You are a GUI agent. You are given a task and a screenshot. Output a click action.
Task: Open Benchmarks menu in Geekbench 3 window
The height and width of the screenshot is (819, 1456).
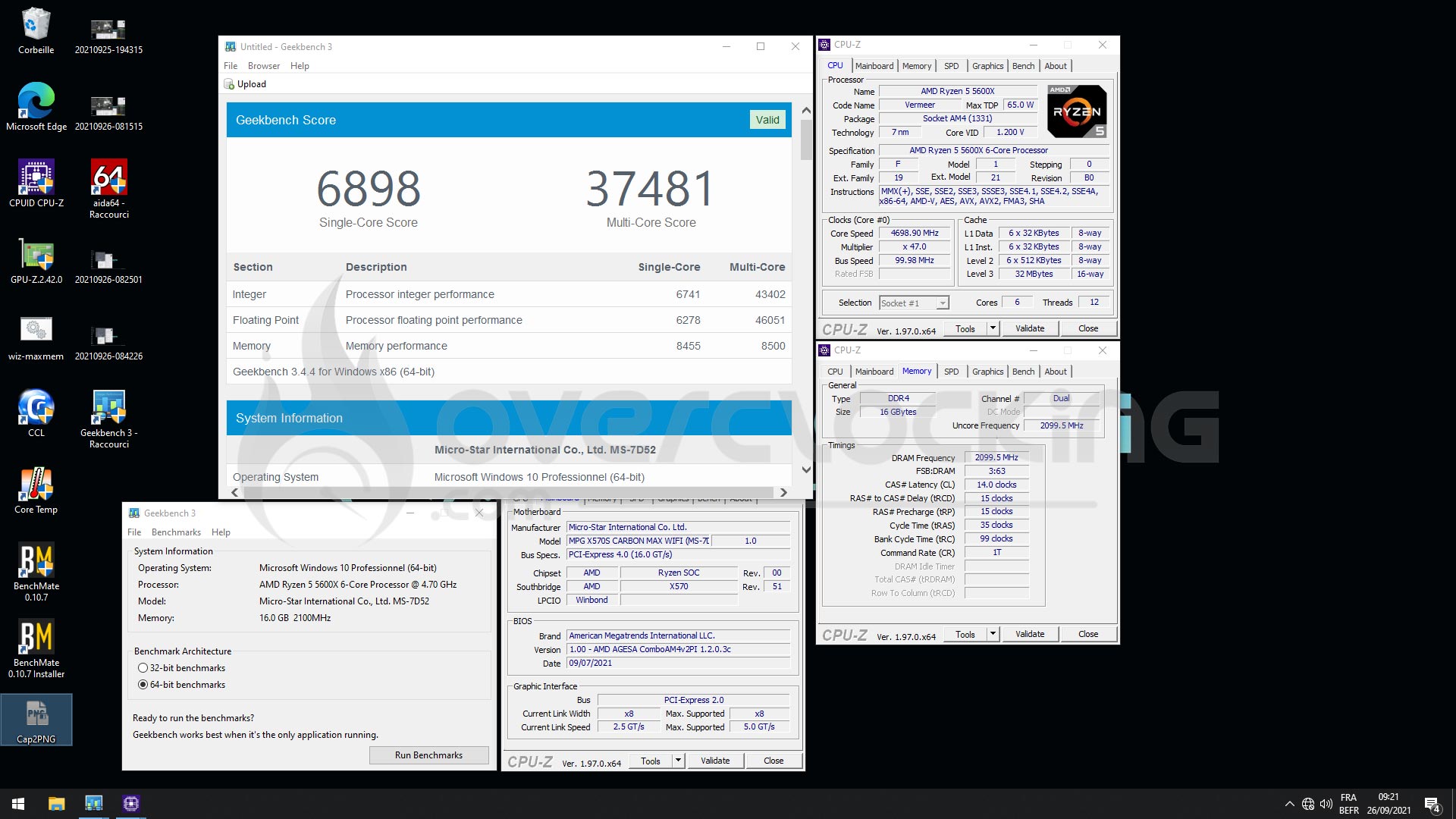click(x=176, y=532)
